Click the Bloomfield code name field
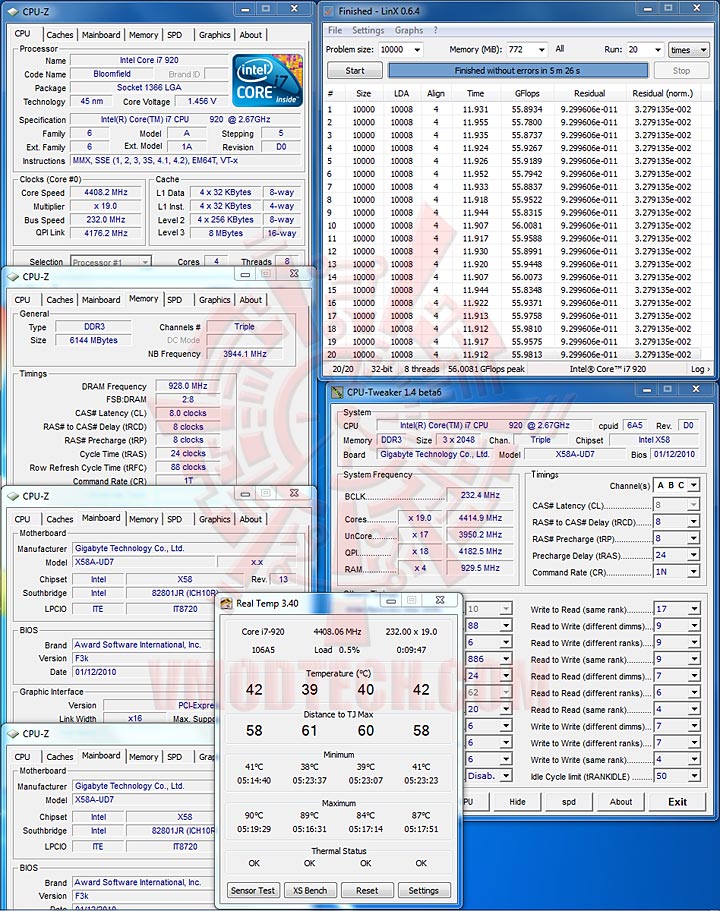 (x=112, y=74)
